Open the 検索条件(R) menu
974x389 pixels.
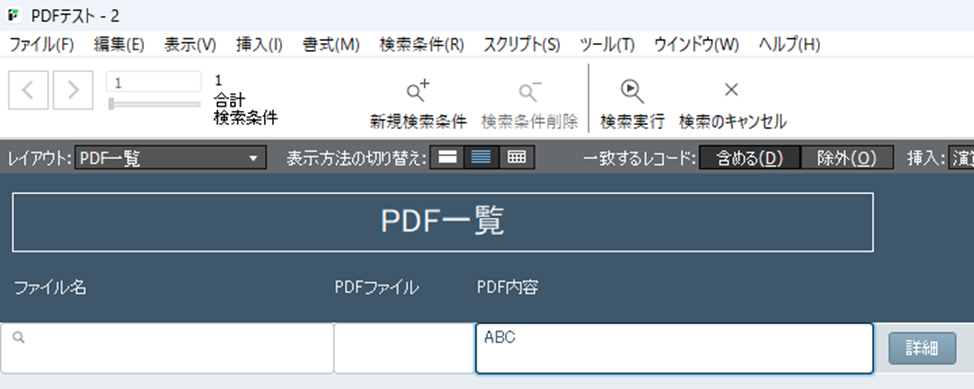(421, 45)
